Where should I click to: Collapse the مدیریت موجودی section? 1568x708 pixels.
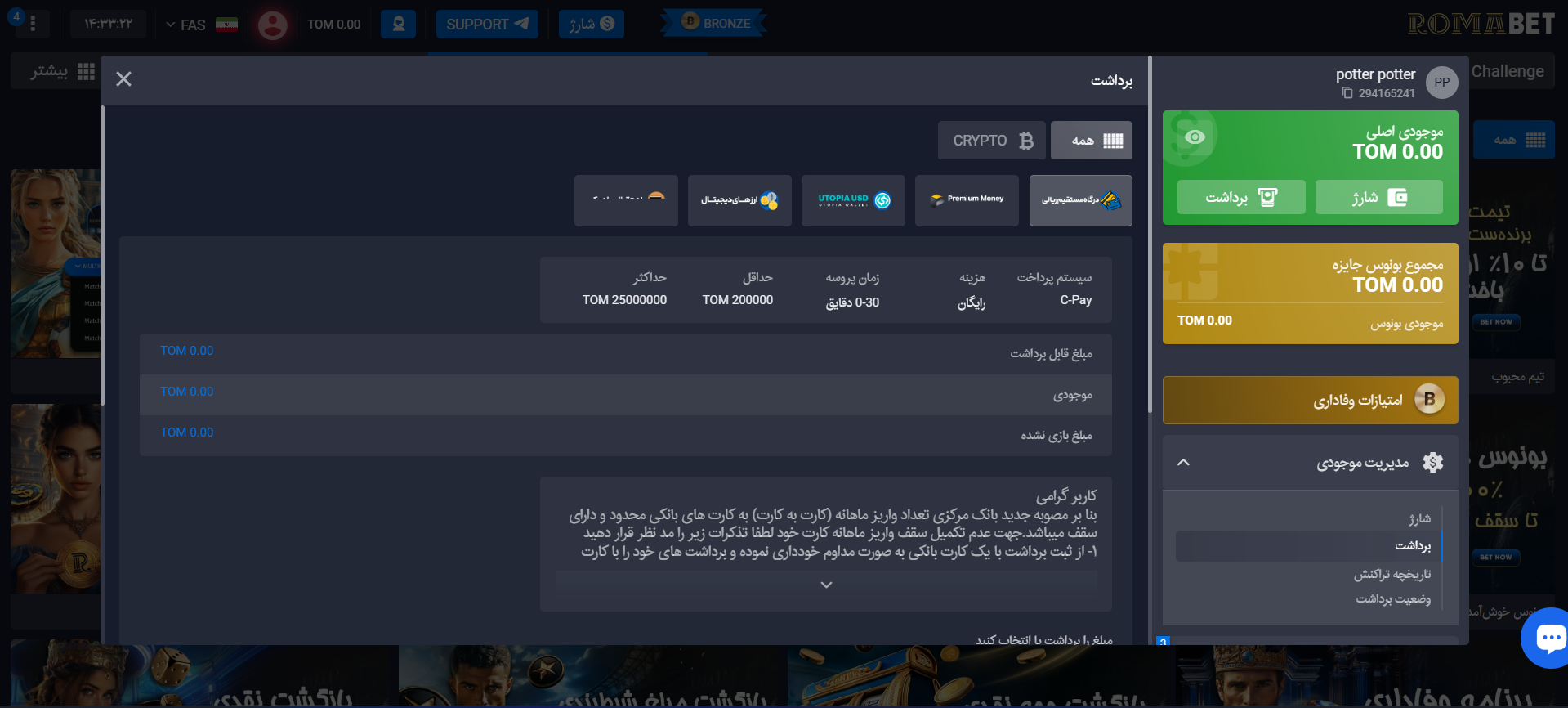(1183, 463)
